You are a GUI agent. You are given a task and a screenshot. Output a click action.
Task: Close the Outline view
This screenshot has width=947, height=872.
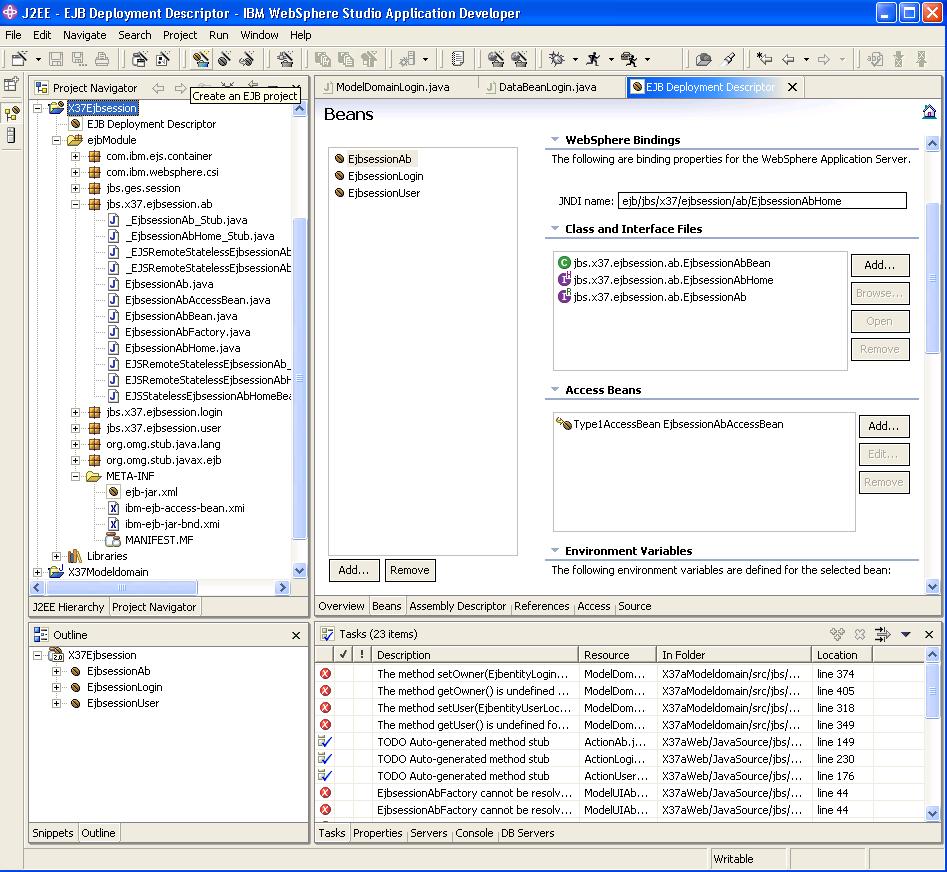296,635
